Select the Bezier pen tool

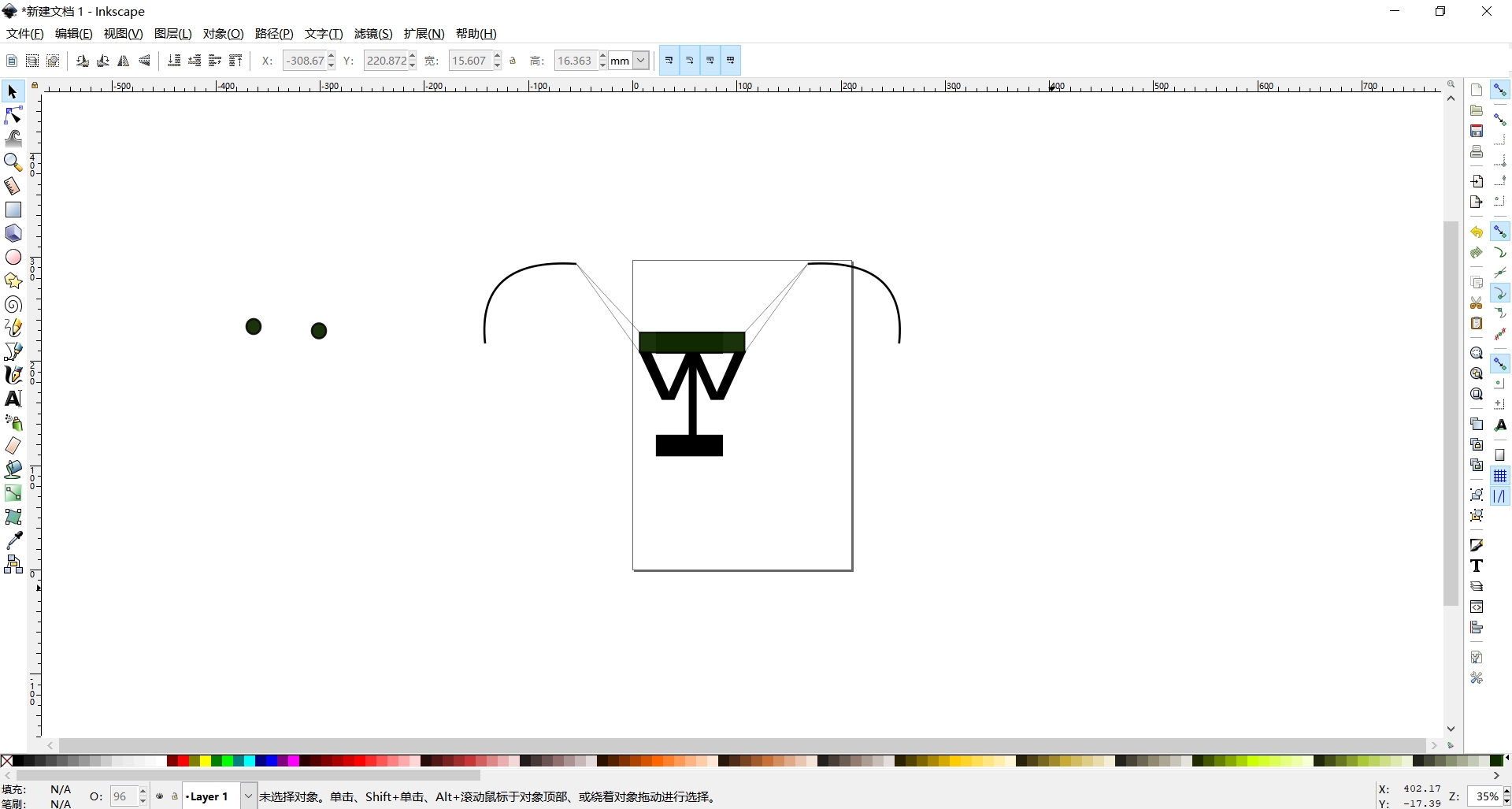tap(13, 351)
